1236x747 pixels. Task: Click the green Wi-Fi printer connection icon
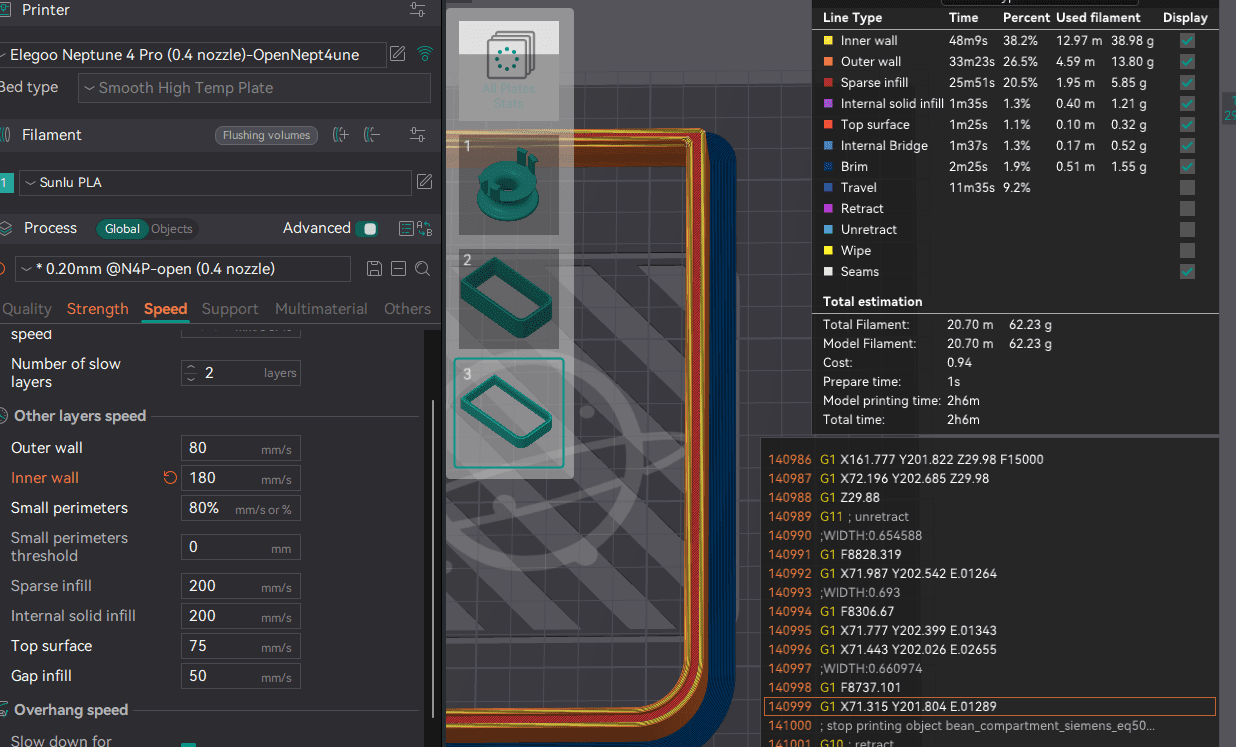pos(425,54)
